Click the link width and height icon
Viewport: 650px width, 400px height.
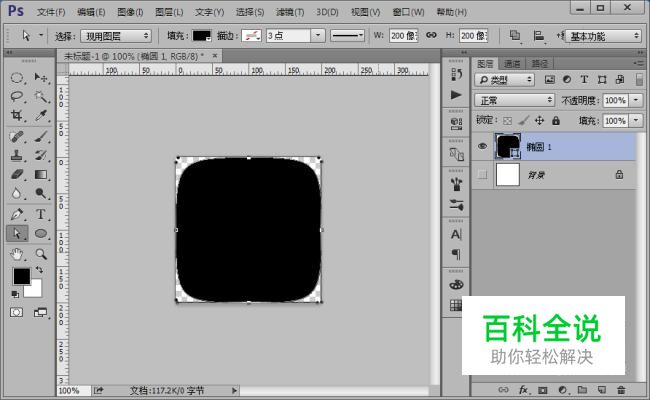431,35
